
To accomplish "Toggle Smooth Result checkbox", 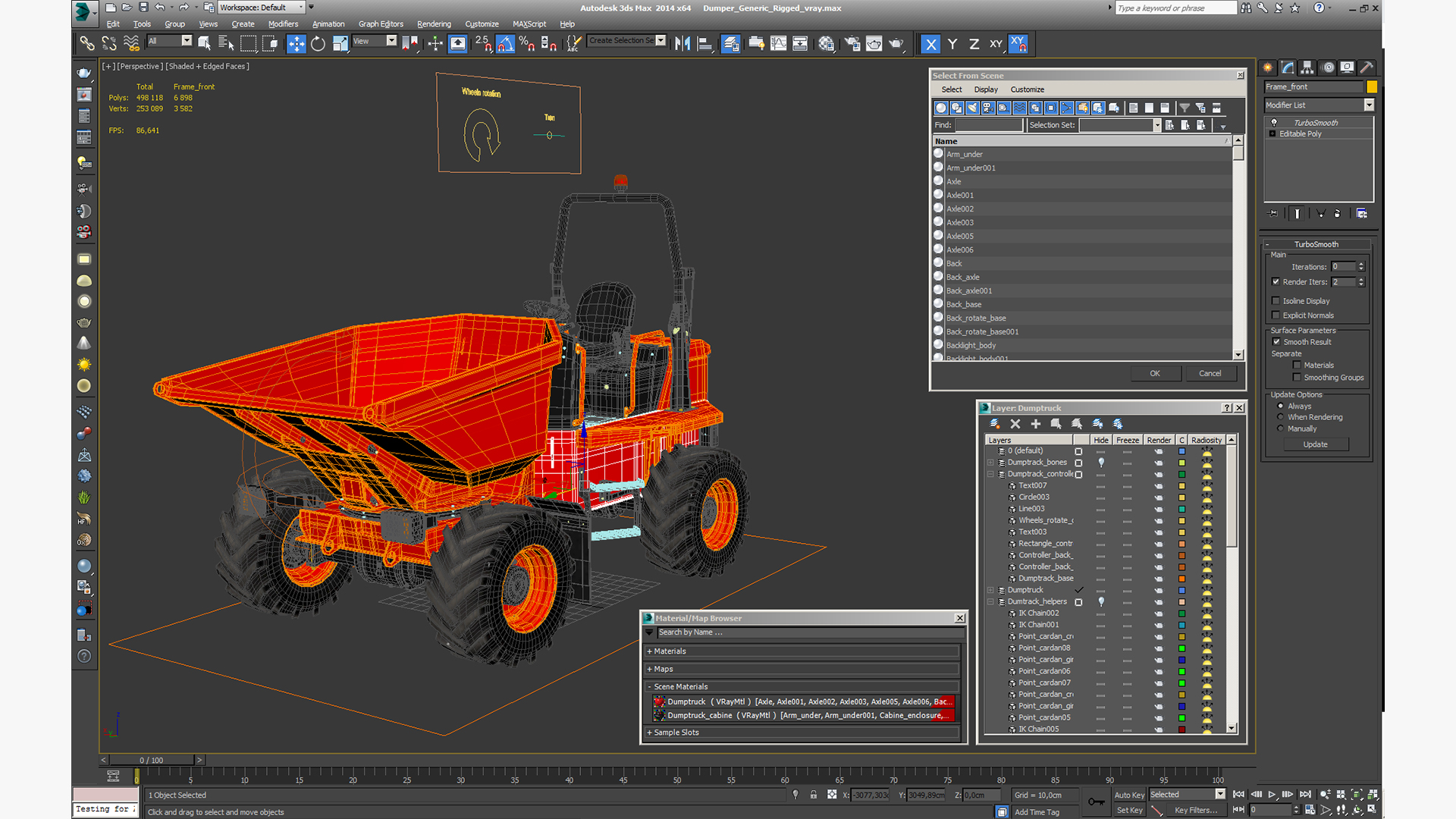I will (x=1276, y=342).
